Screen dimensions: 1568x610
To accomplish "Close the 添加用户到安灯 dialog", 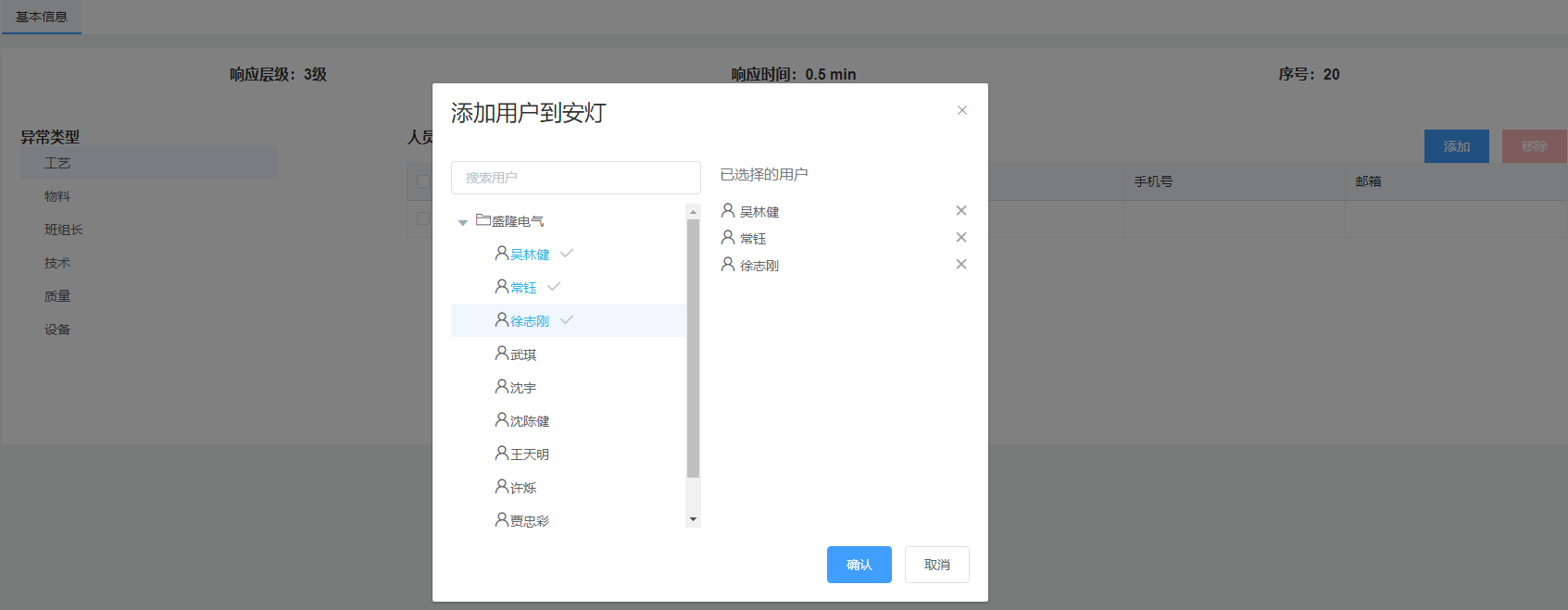I will pyautogui.click(x=962, y=110).
